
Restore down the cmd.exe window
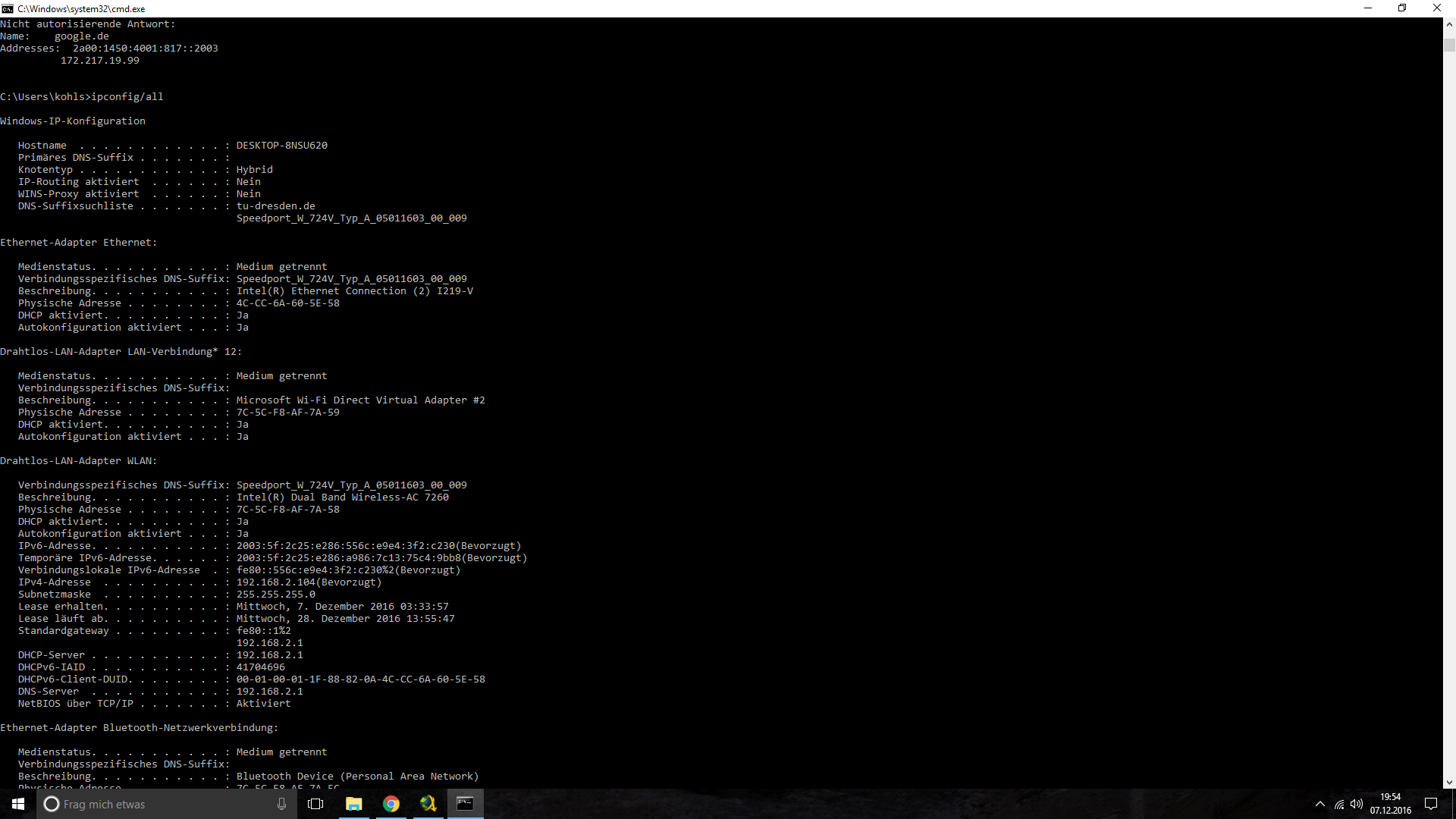click(x=1402, y=8)
